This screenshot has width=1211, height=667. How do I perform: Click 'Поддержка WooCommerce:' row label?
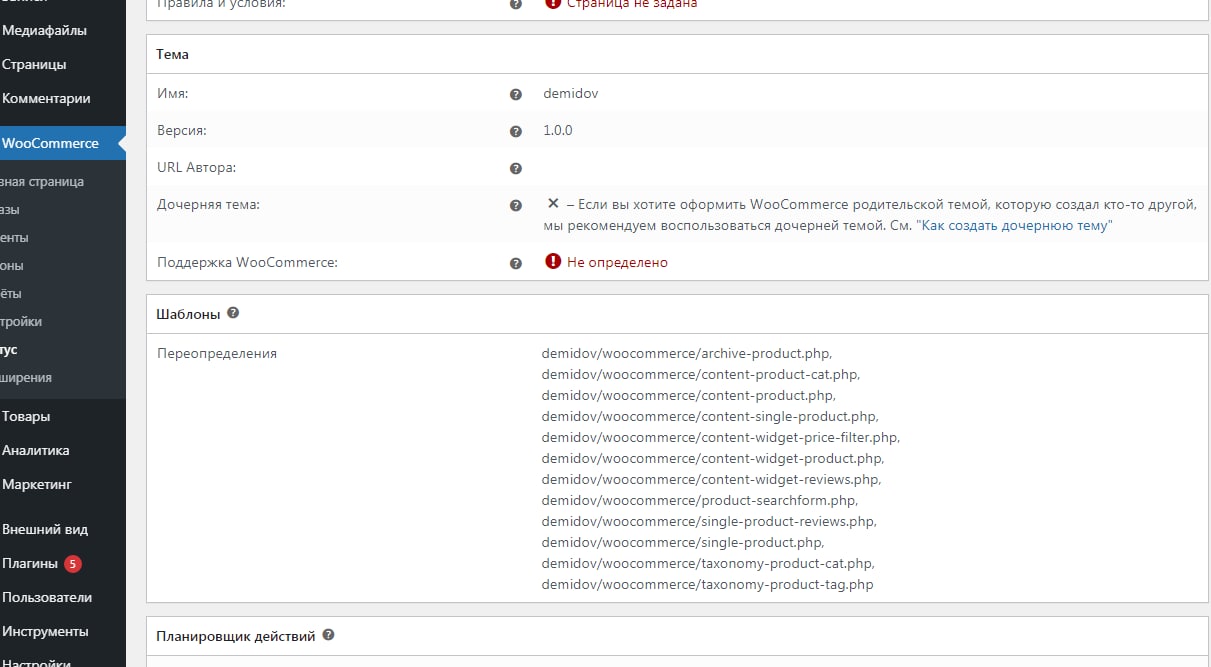[x=247, y=262]
